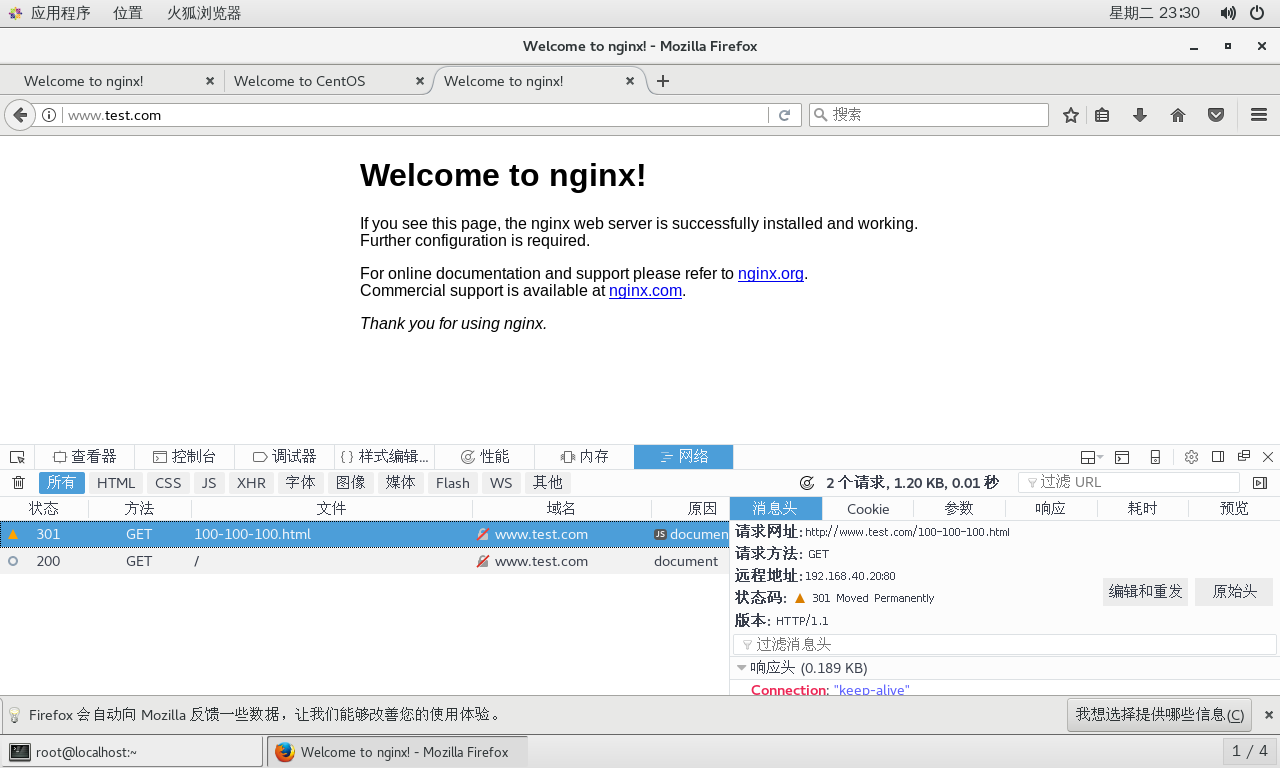Open the 预览 preview details tab
Image resolution: width=1280 pixels, height=768 pixels.
coord(1234,508)
